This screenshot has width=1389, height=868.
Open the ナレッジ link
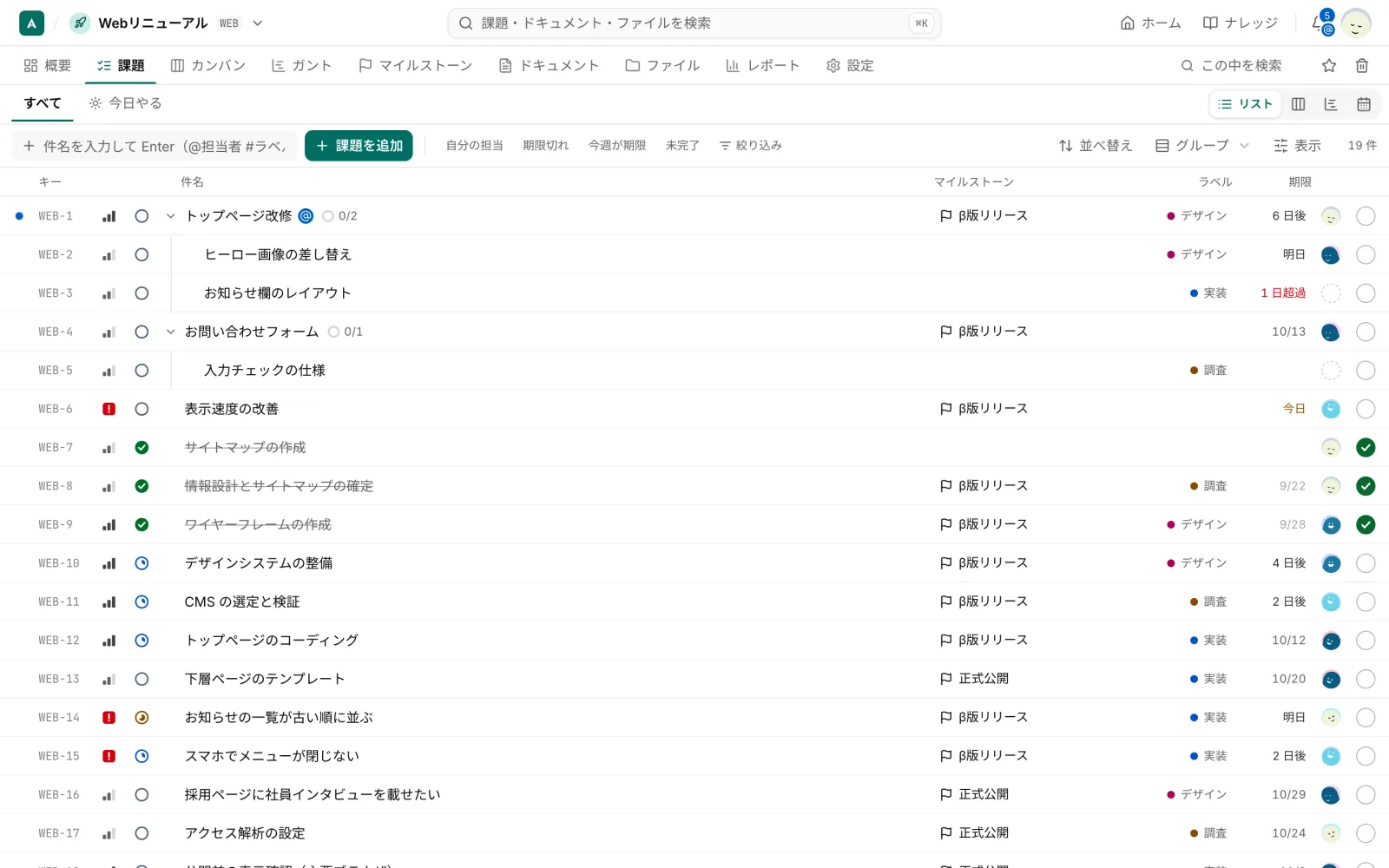pyautogui.click(x=1240, y=23)
